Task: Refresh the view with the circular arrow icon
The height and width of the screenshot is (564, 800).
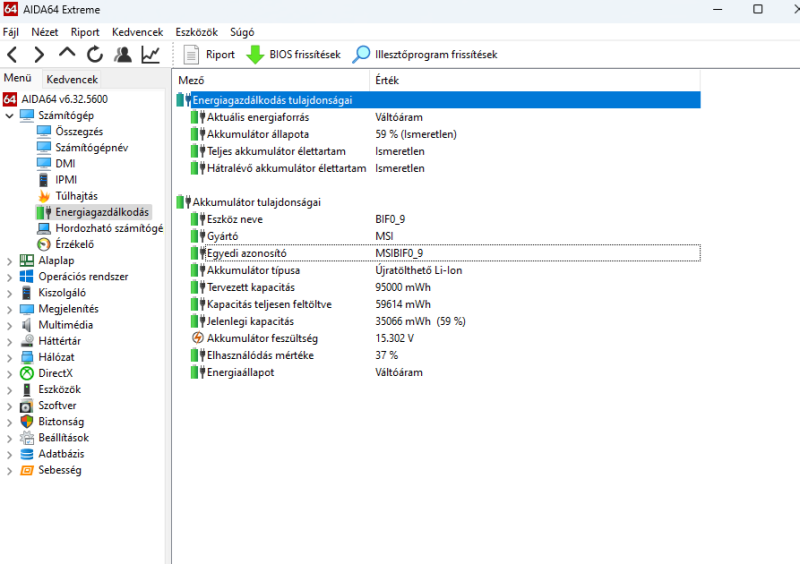Action: point(95,54)
